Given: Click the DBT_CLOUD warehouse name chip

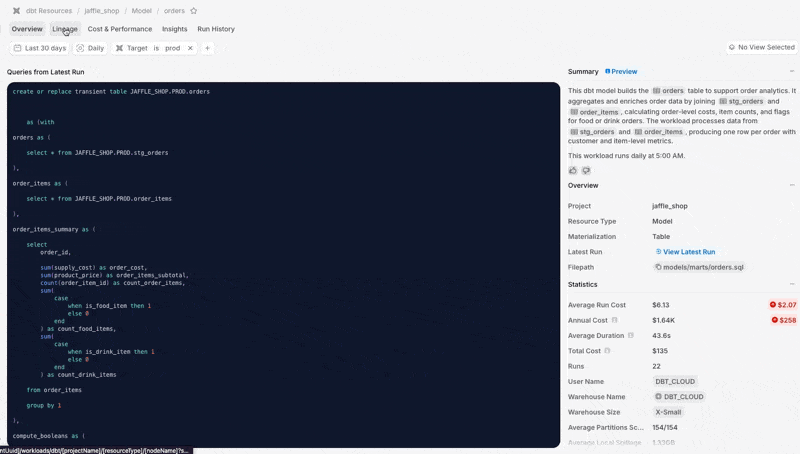Looking at the screenshot, I should tap(679, 396).
